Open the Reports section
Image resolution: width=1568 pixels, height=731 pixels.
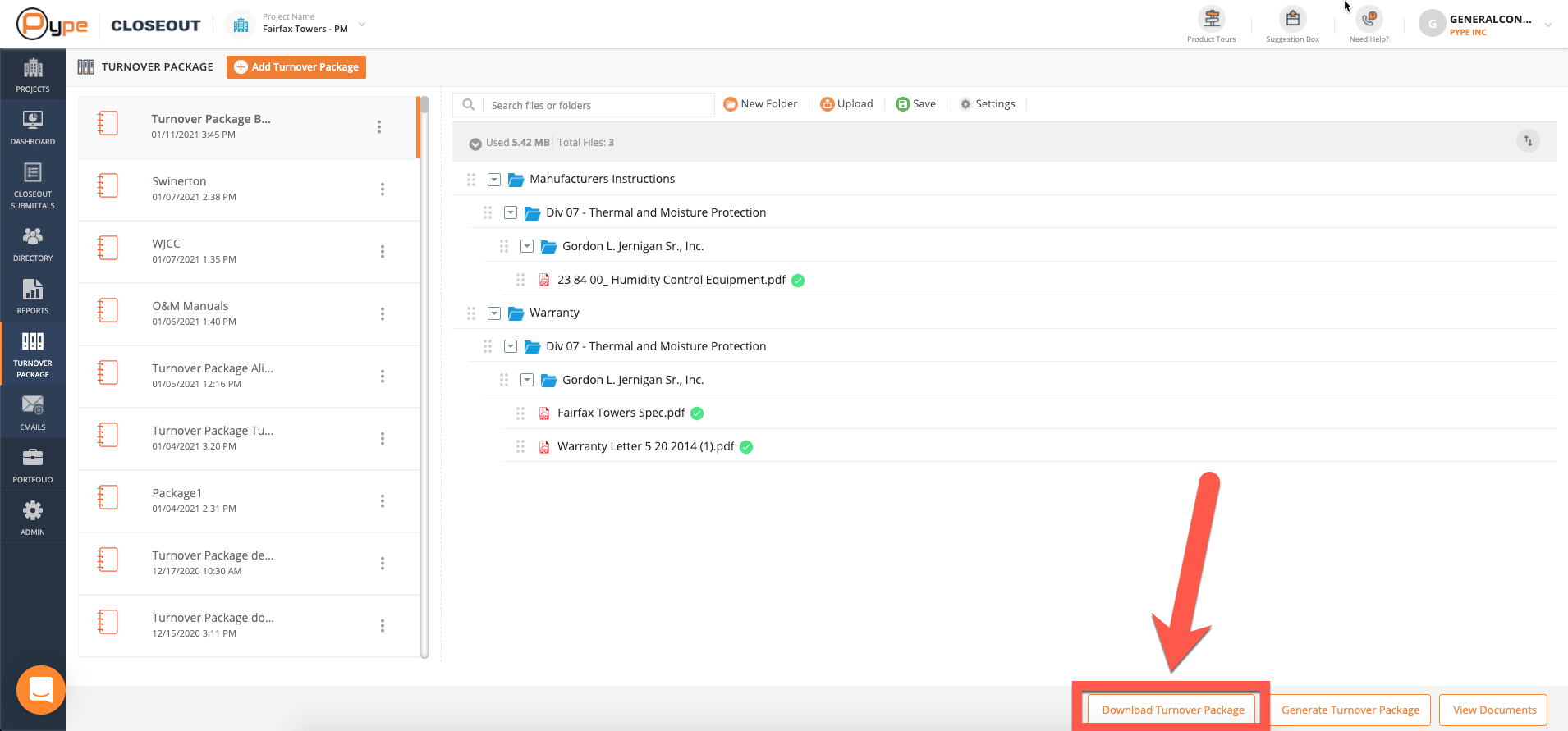coord(33,296)
